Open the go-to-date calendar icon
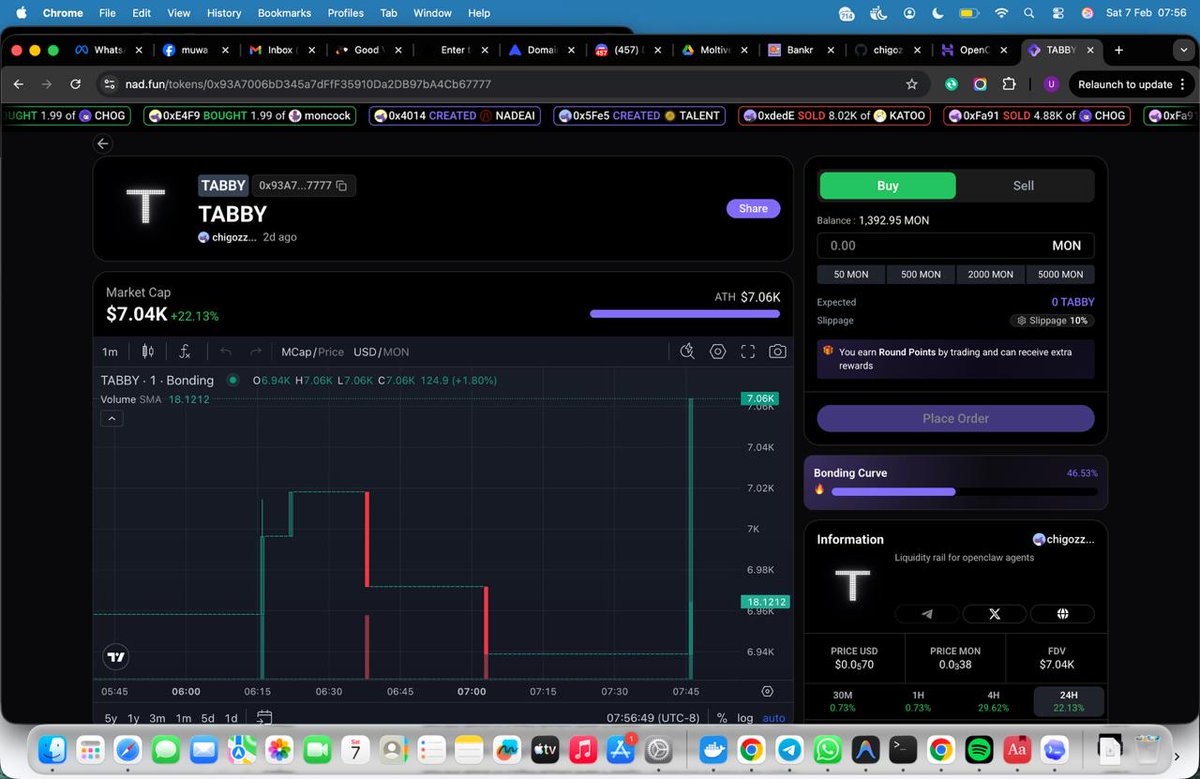The width and height of the screenshot is (1200, 779). pos(264,718)
